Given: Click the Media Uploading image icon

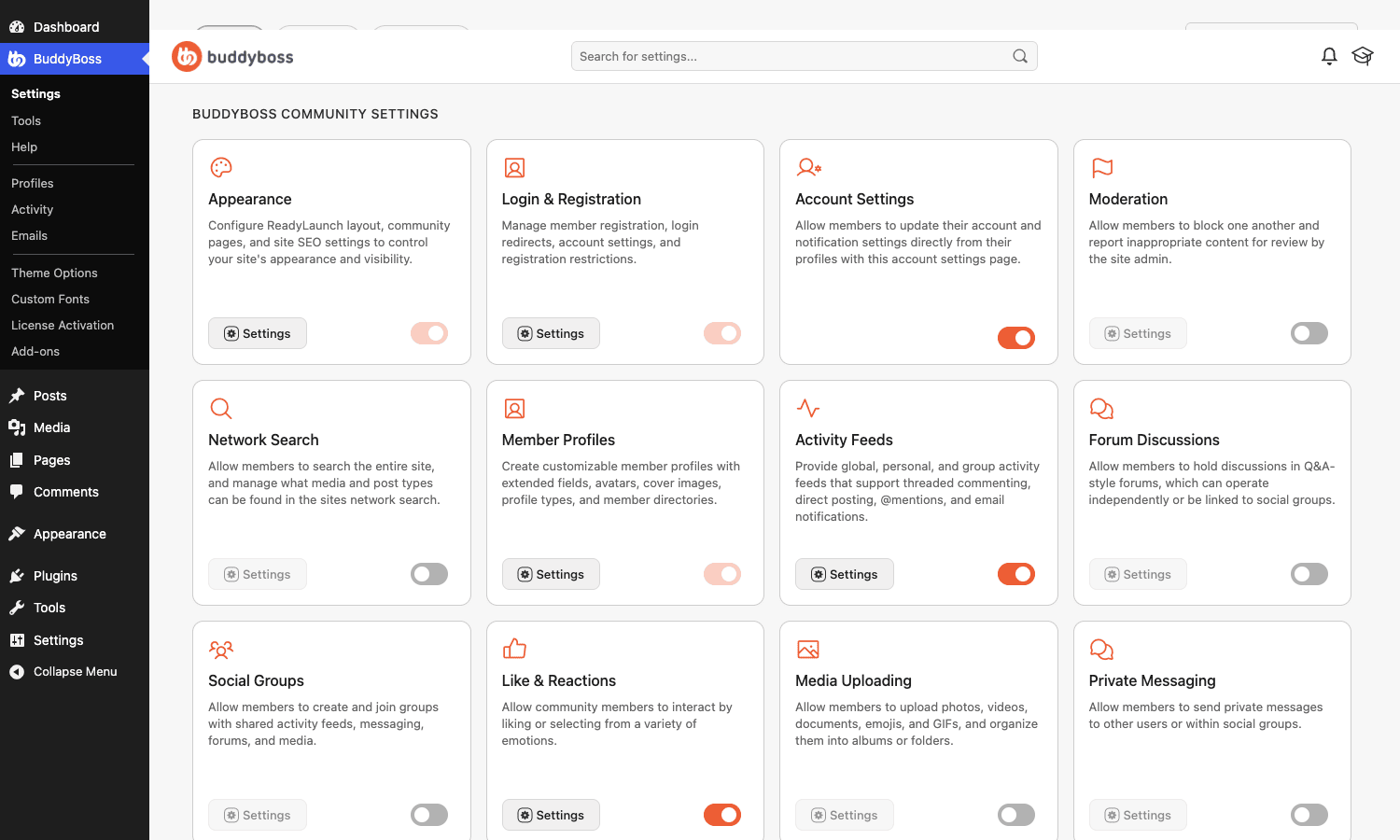Looking at the screenshot, I should click(x=808, y=649).
